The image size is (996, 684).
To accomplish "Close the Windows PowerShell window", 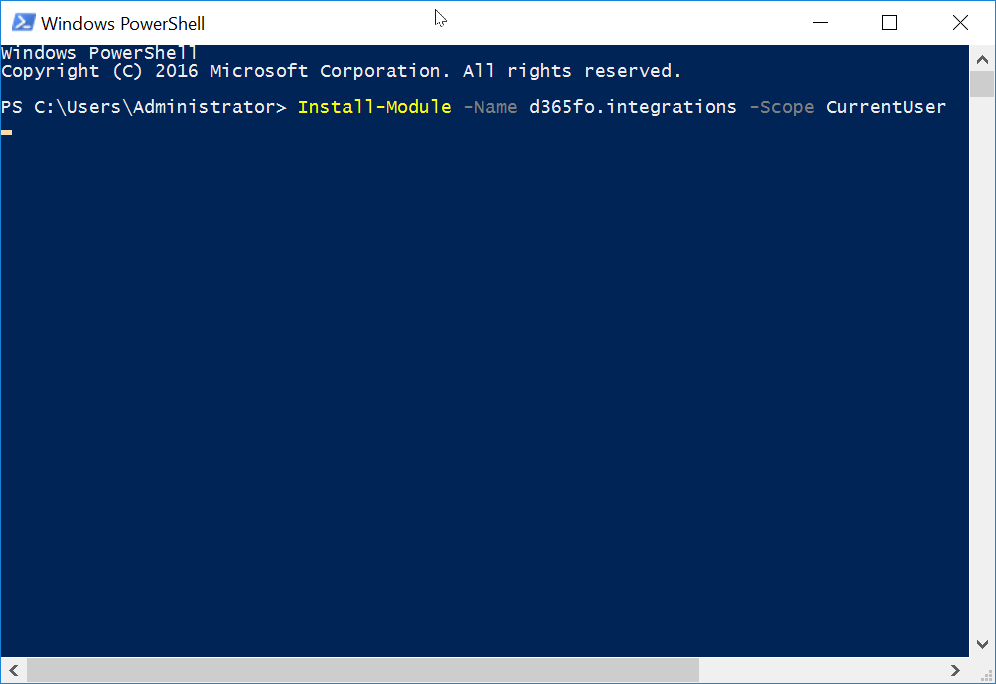I will [959, 22].
